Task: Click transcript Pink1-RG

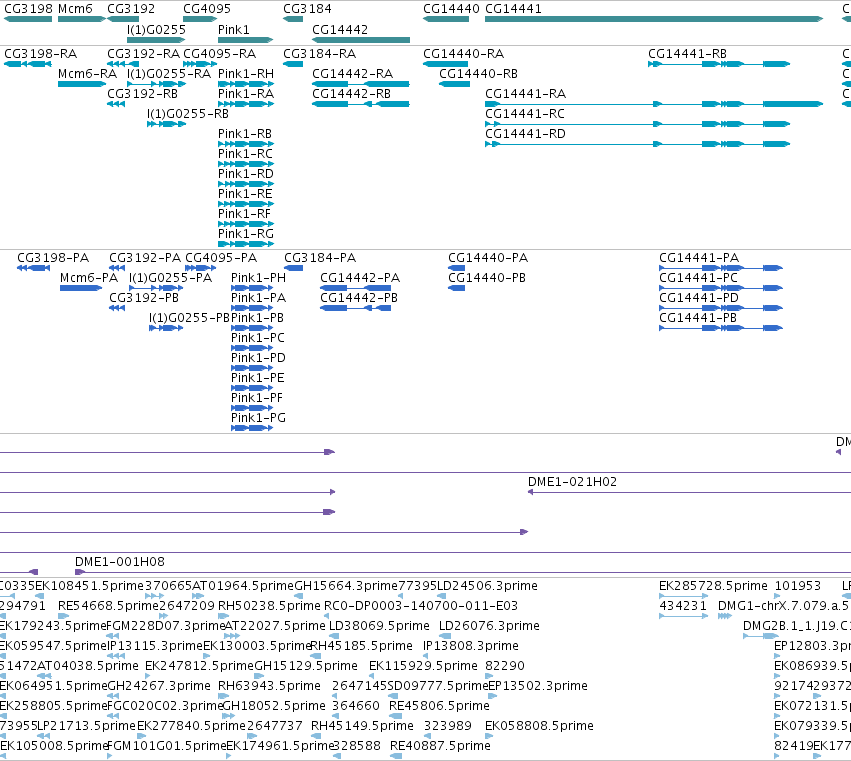Action: [246, 234]
